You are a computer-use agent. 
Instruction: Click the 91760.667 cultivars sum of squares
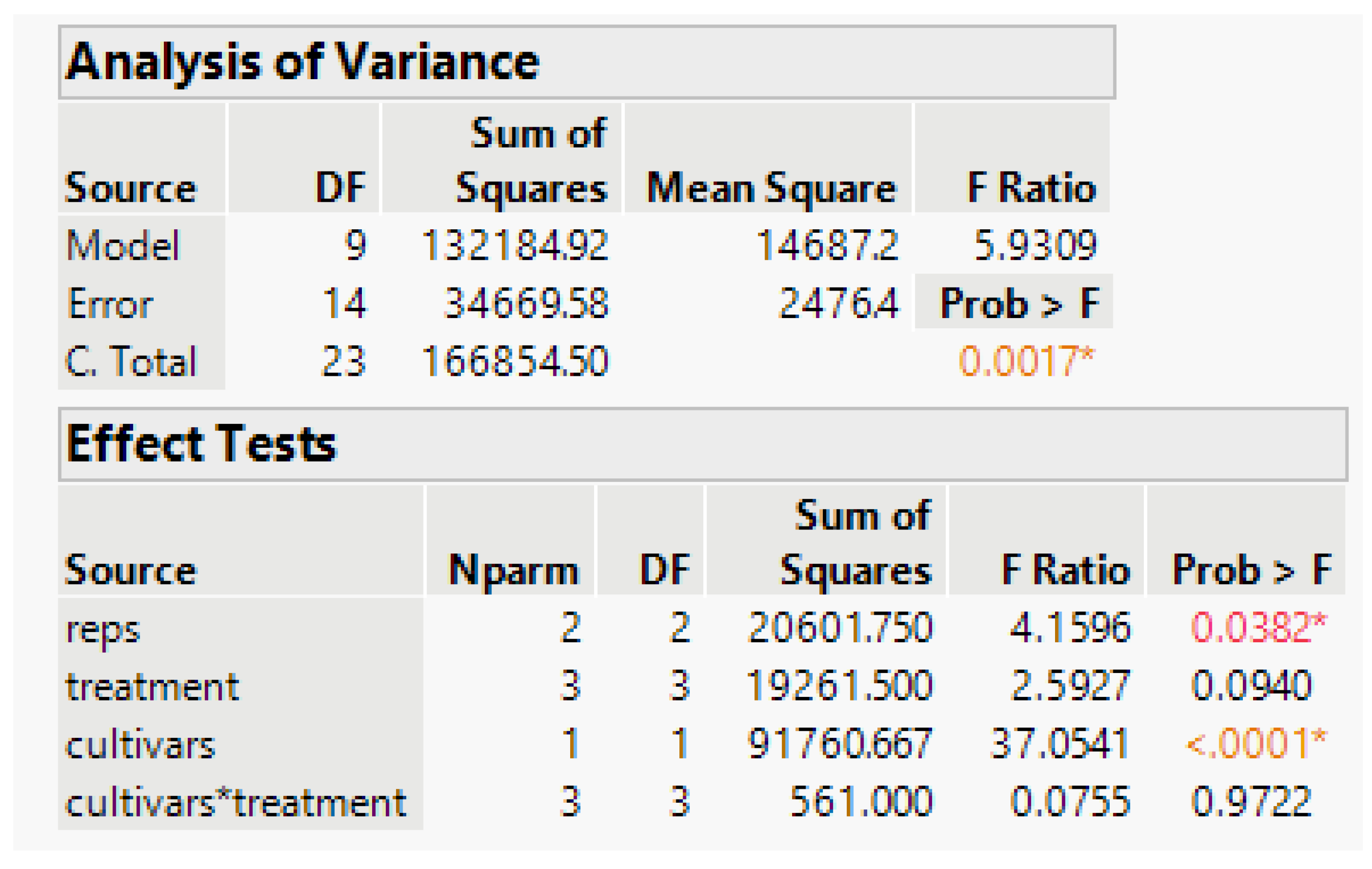[x=840, y=743]
